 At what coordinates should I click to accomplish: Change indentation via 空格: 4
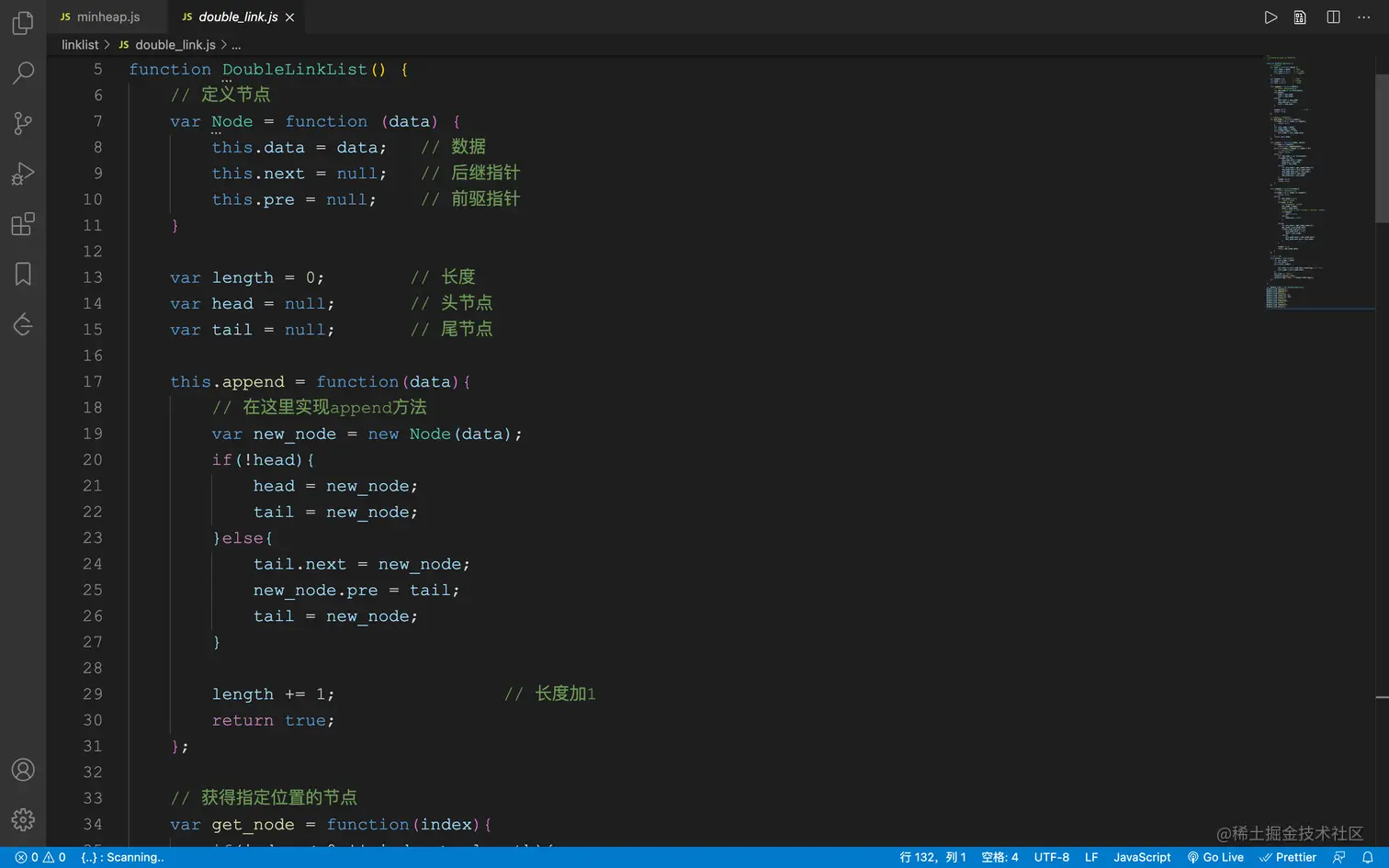point(999,857)
